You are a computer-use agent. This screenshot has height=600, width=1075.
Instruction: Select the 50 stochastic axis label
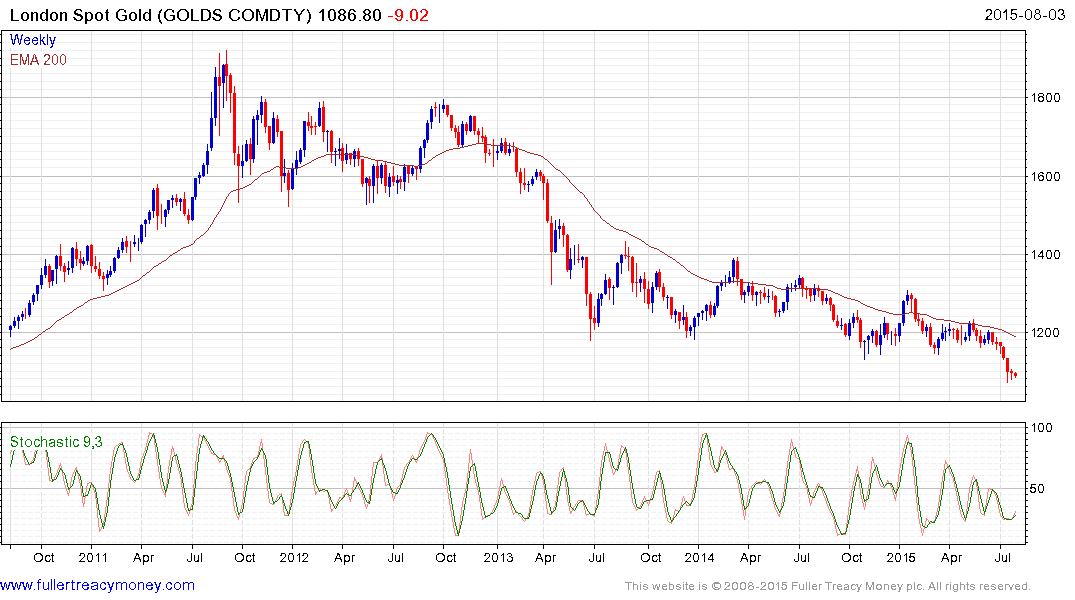1038,488
